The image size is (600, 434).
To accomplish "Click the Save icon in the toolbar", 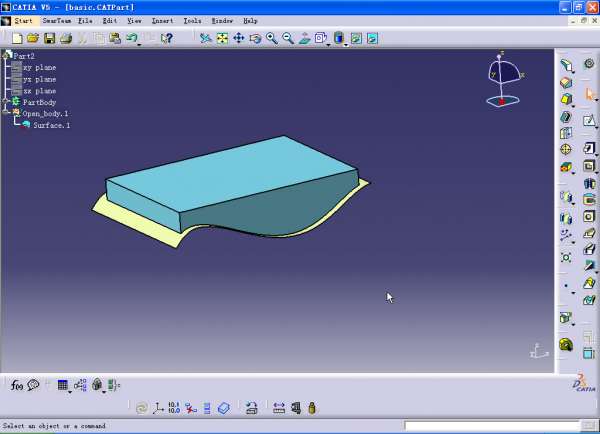I will pos(48,39).
